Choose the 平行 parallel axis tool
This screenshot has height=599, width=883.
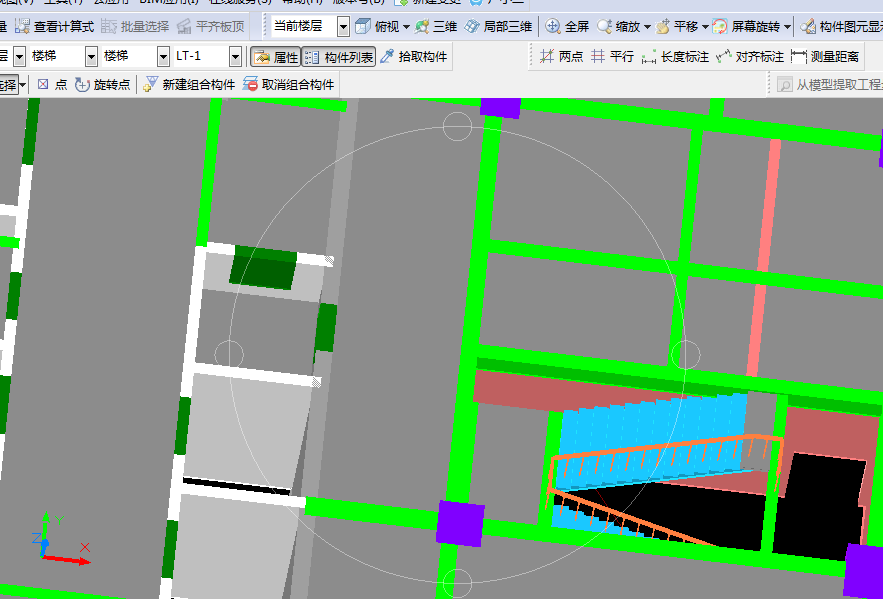click(x=612, y=56)
